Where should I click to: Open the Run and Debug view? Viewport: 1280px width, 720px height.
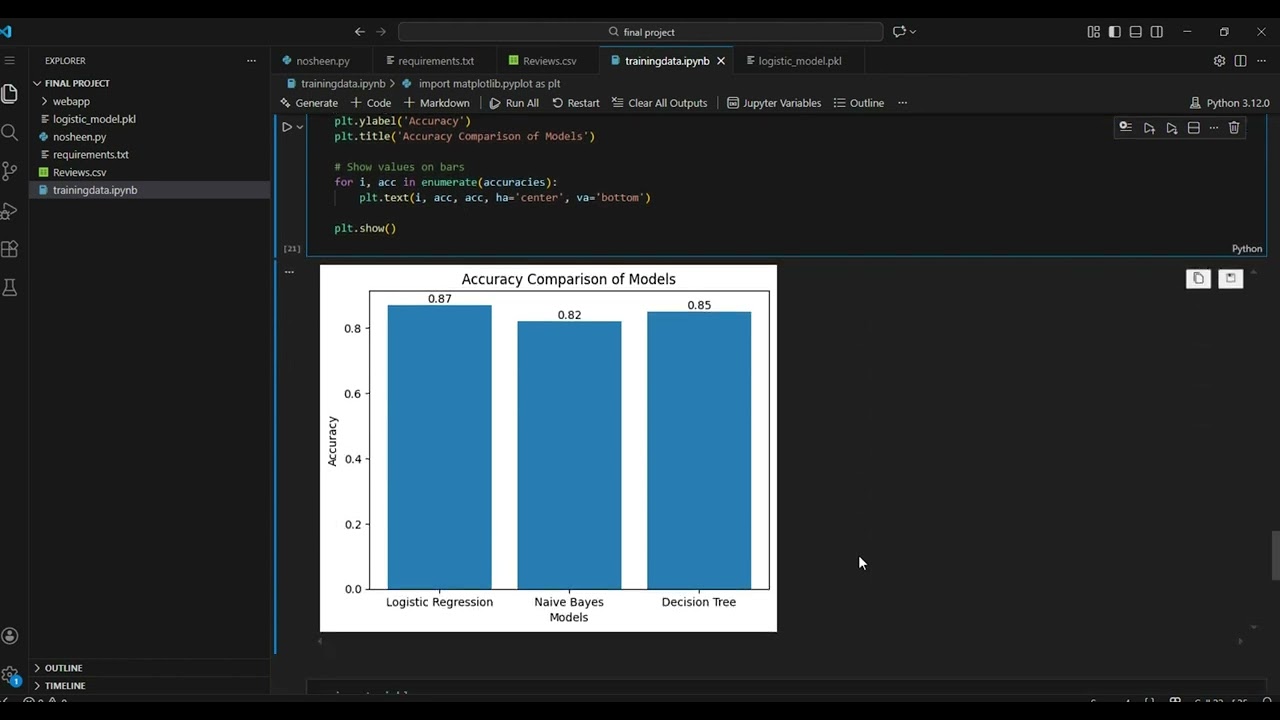[x=10, y=210]
